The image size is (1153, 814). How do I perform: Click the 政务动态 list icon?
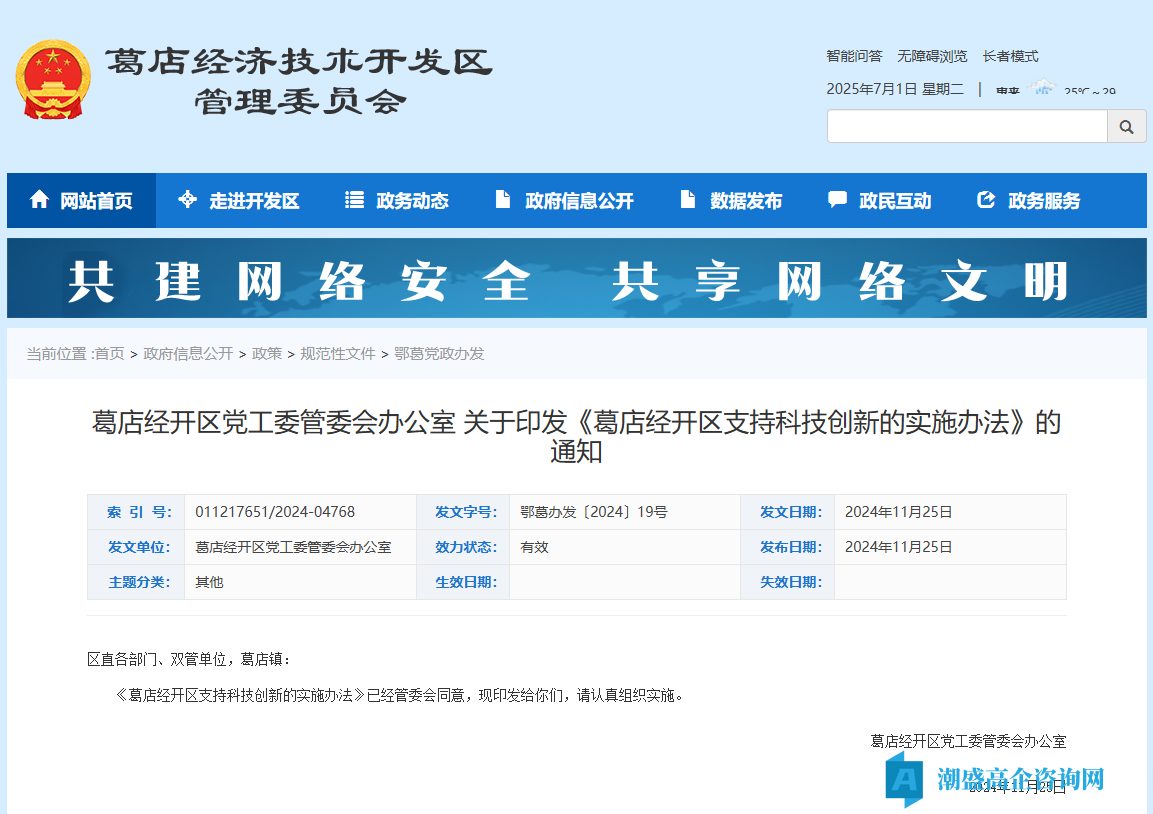click(354, 200)
